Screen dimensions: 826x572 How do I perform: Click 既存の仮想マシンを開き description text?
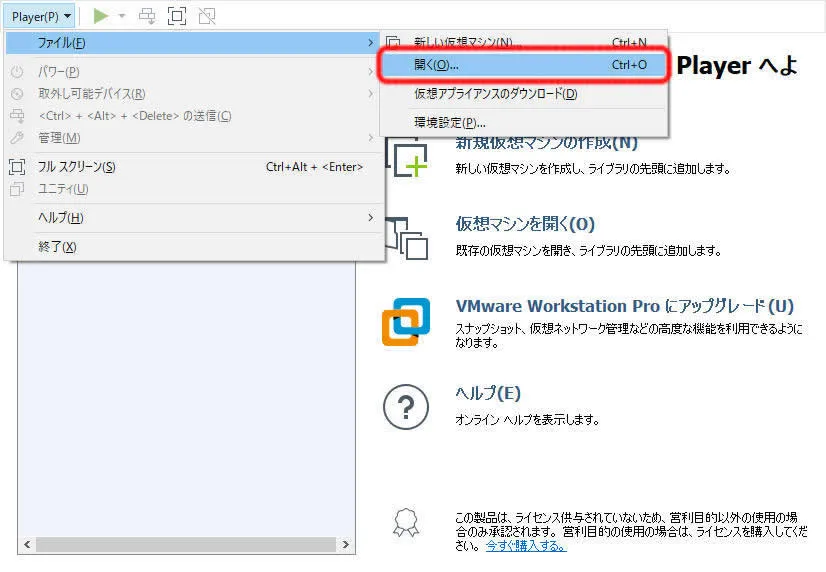588,250
